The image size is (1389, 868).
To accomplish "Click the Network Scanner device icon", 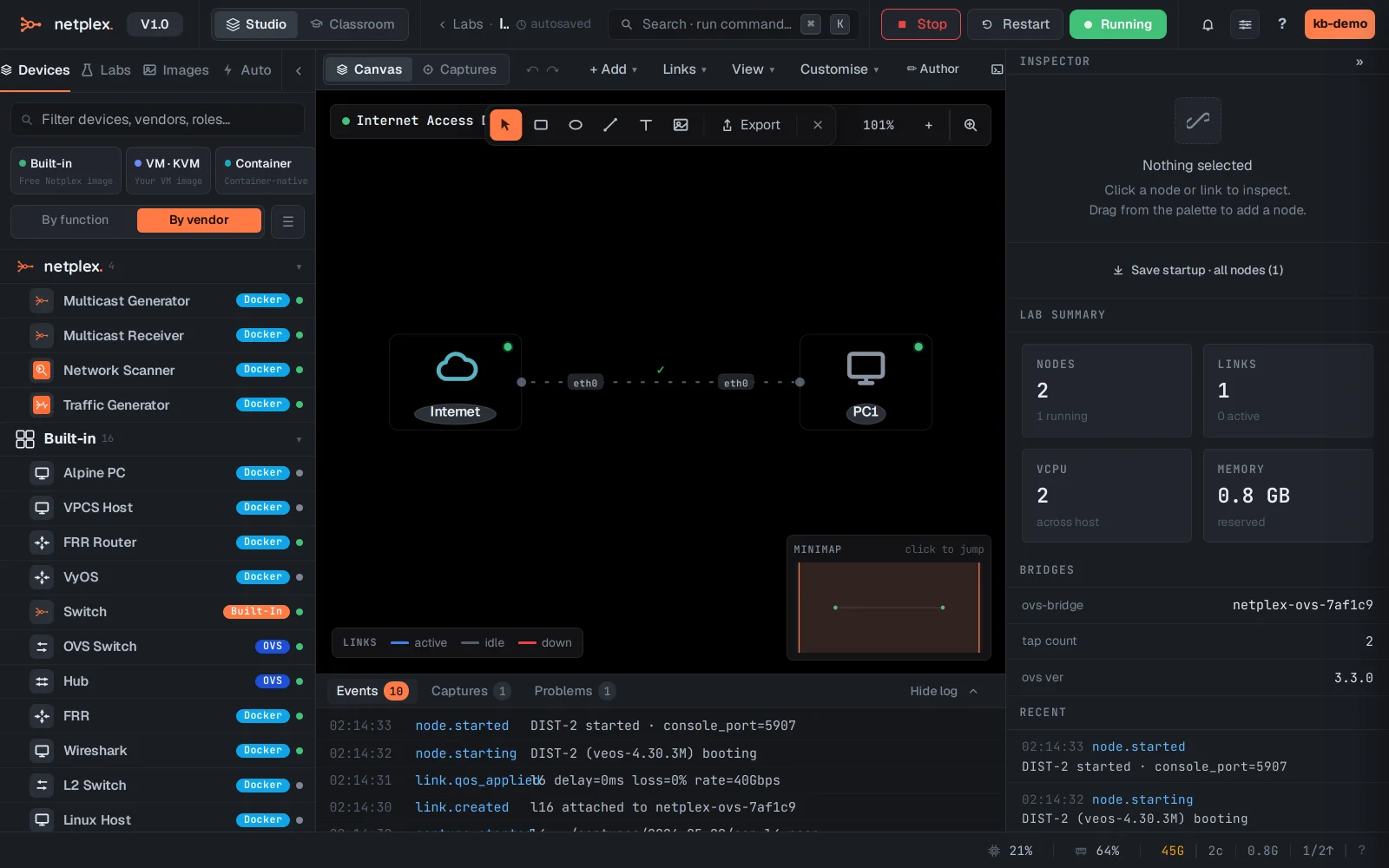I will tap(41, 370).
